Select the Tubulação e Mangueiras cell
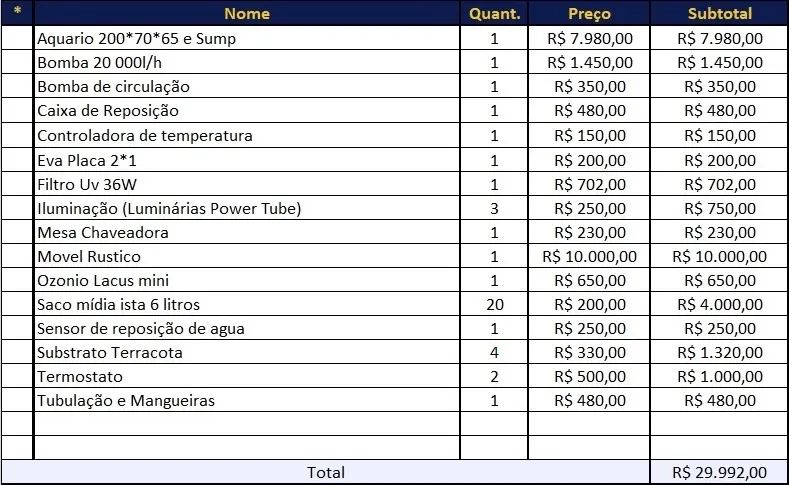Screen dimensions: 789x485 point(247,400)
